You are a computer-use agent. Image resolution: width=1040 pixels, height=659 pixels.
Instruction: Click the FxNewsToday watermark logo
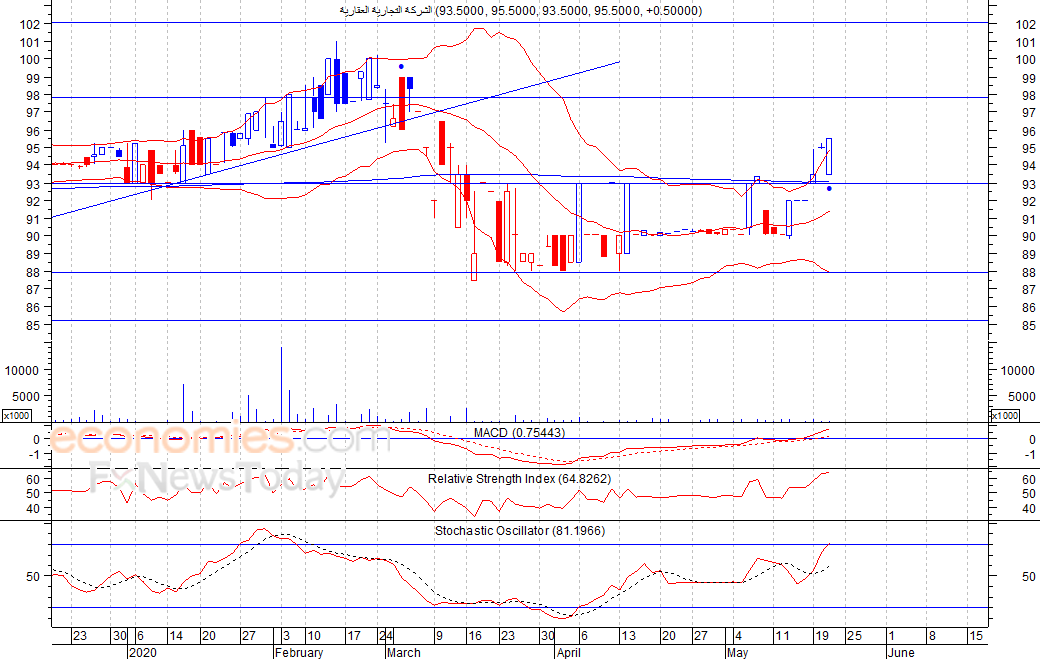[218, 477]
